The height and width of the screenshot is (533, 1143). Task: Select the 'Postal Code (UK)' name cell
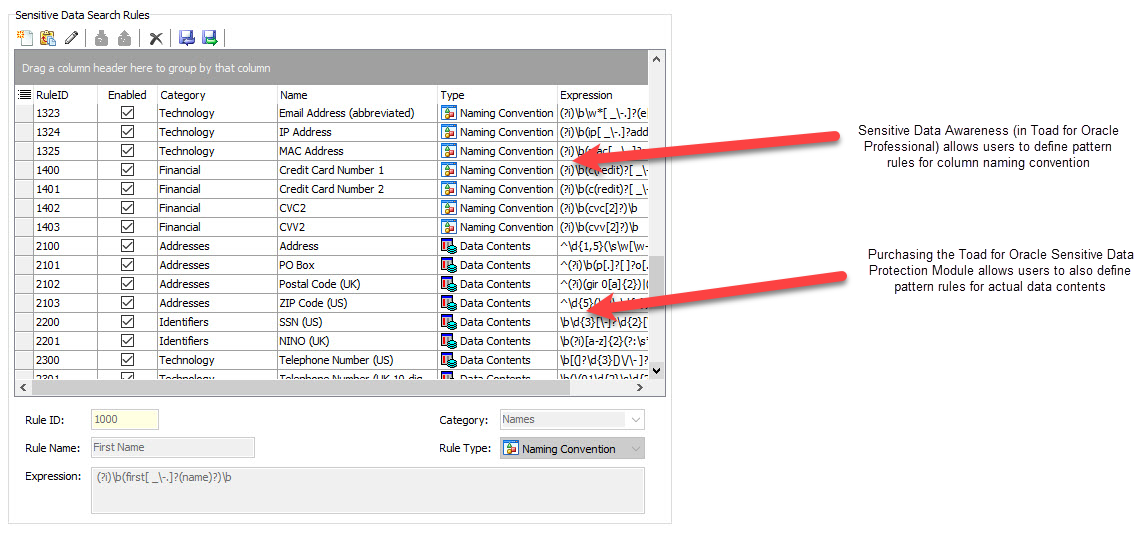coord(357,284)
